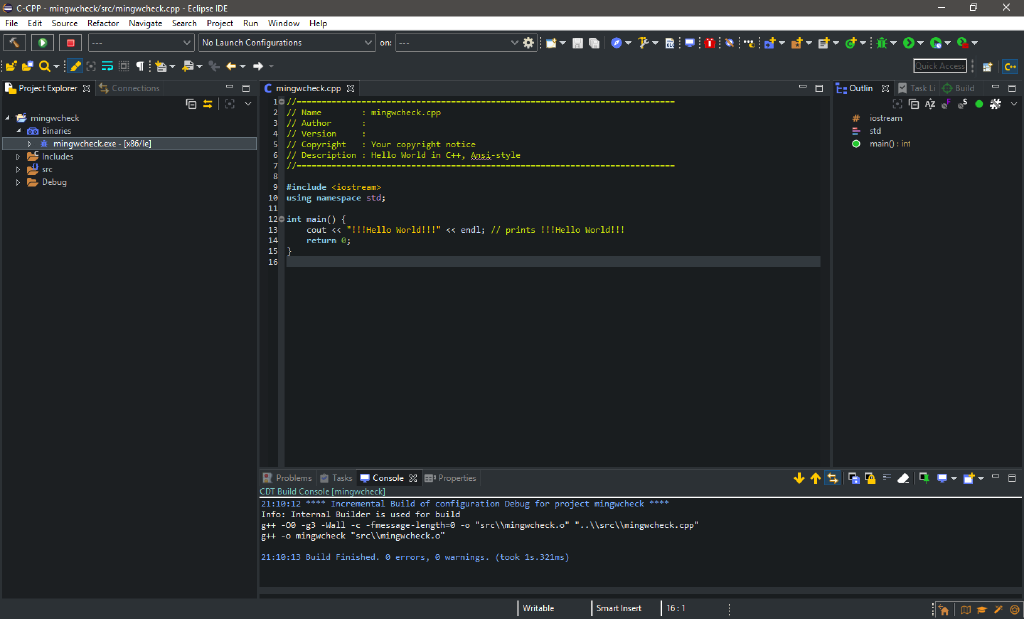Toggle Link with Editor in Project Explorer
This screenshot has height=619, width=1024.
tap(208, 104)
